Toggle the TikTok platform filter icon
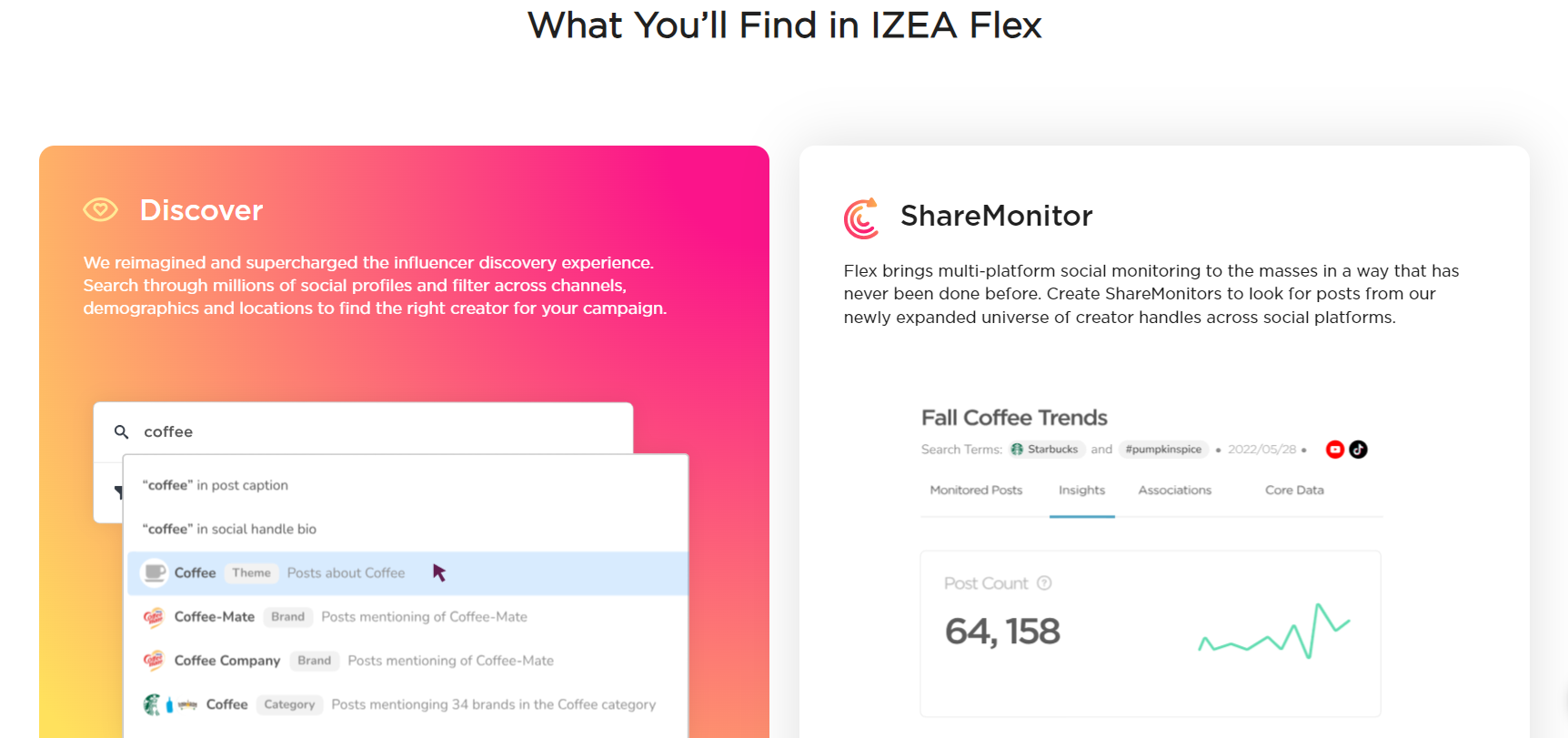 [x=1357, y=449]
